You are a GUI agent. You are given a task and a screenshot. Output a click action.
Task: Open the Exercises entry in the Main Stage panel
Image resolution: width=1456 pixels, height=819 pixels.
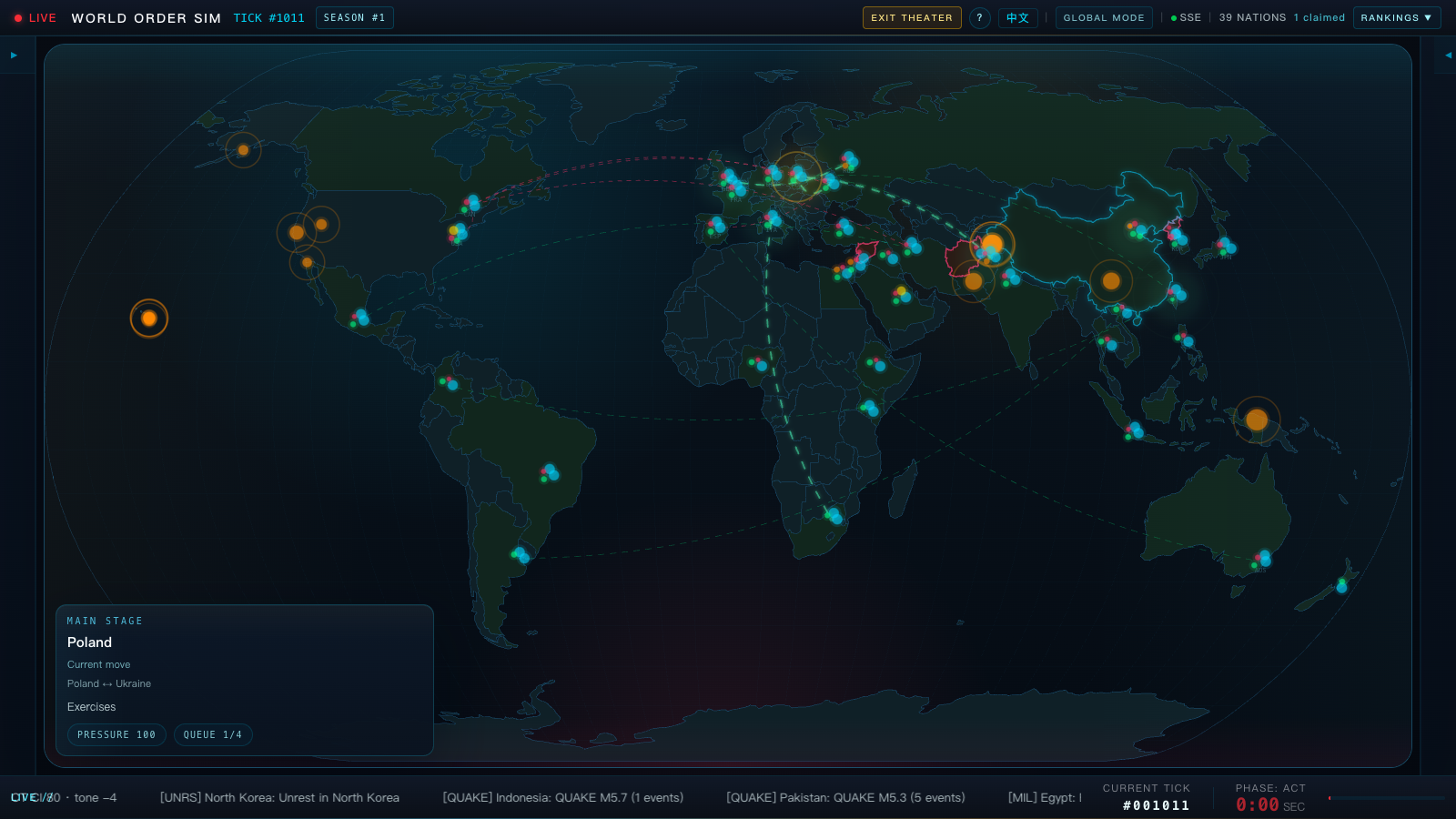click(x=91, y=707)
